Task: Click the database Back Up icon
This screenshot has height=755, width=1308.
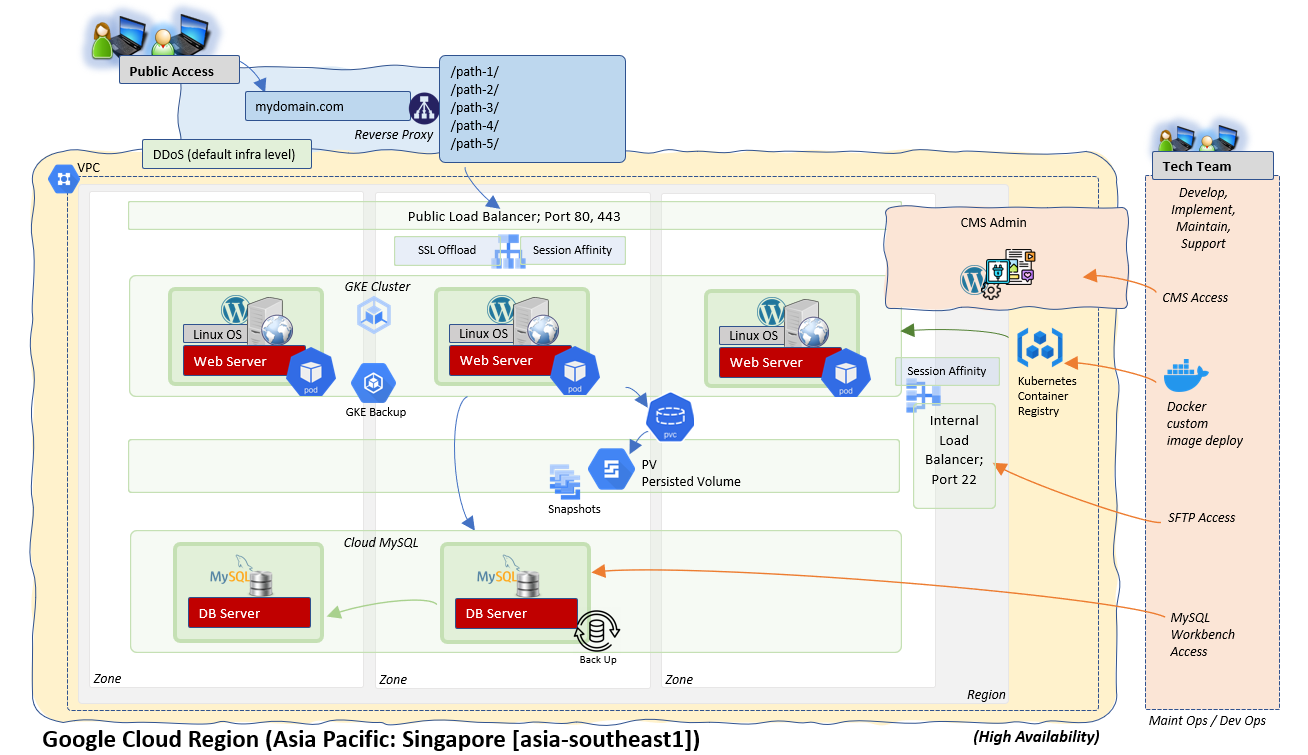Action: click(598, 630)
